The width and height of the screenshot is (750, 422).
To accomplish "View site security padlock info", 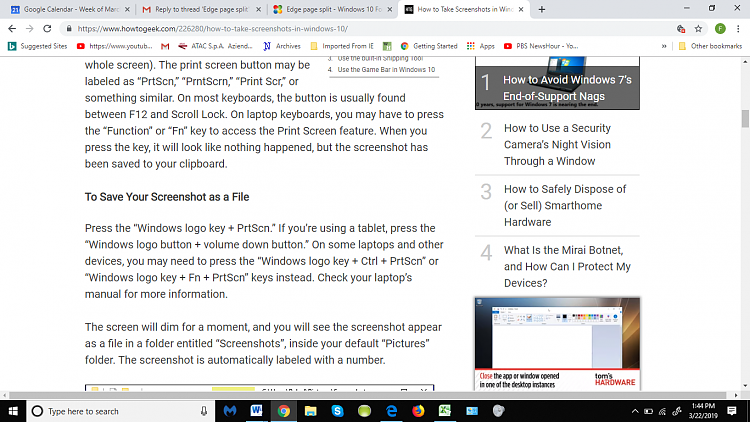I will [x=69, y=29].
